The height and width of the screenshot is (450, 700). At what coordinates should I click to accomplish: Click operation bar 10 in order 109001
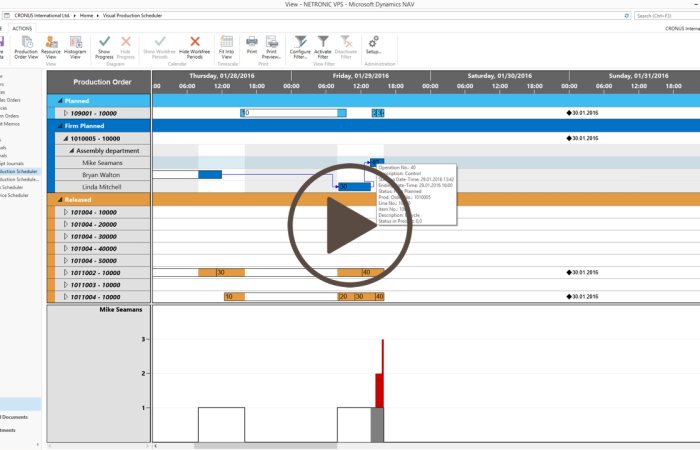293,113
